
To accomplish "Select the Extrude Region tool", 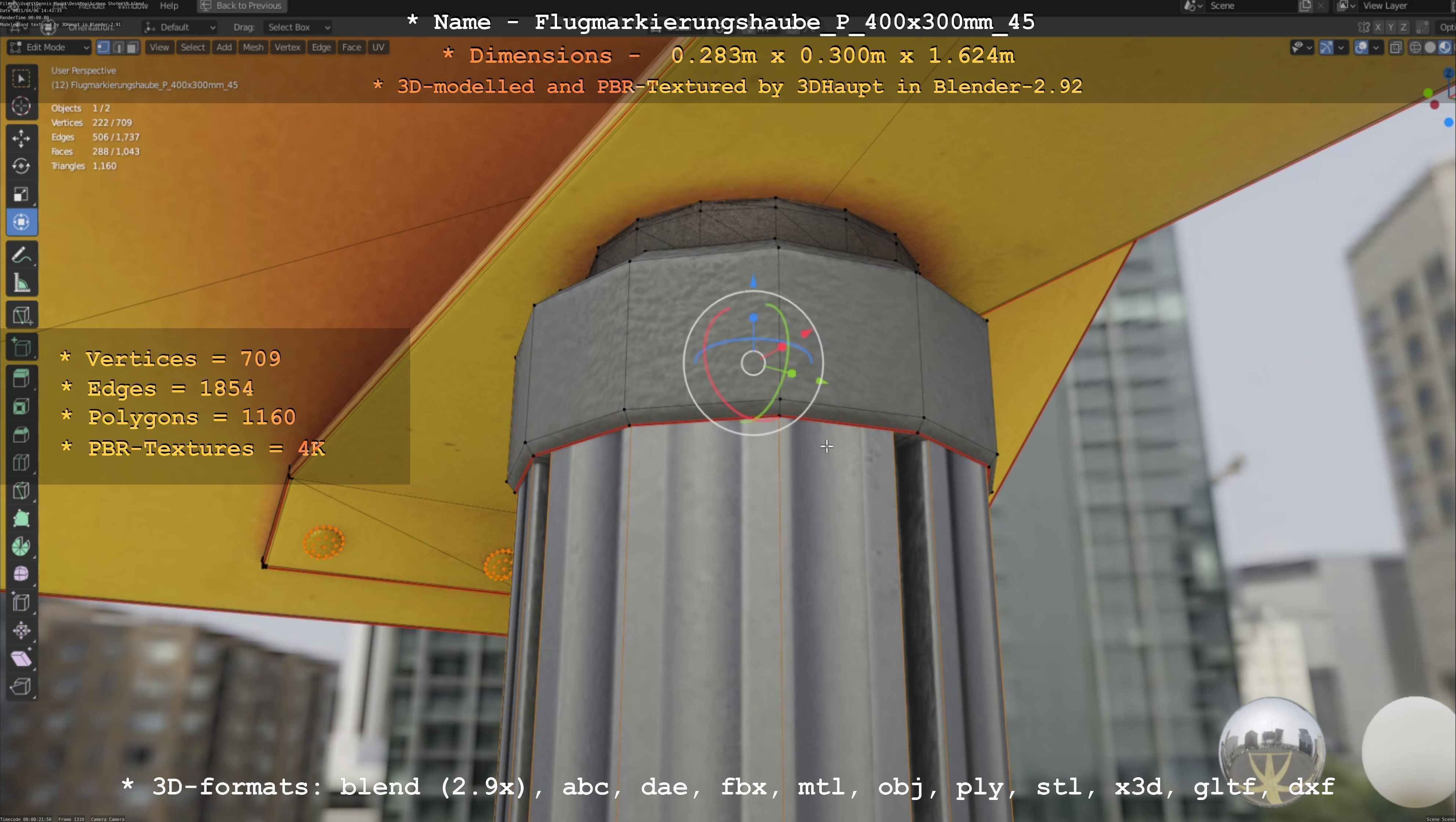I will coord(21,379).
